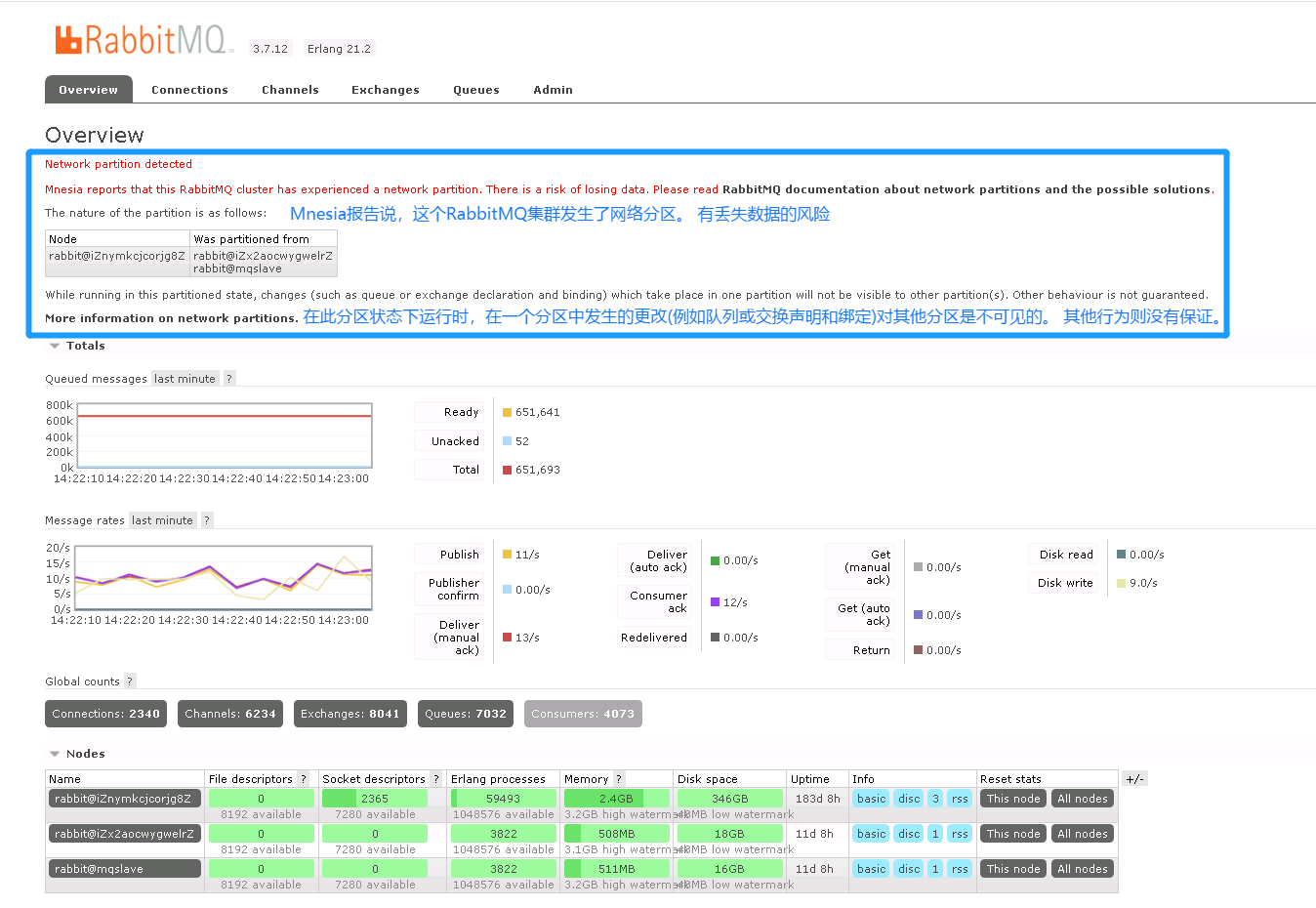This screenshot has height=908, width=1316.
Task: Change Queued messages last minute range
Action: pos(185,379)
